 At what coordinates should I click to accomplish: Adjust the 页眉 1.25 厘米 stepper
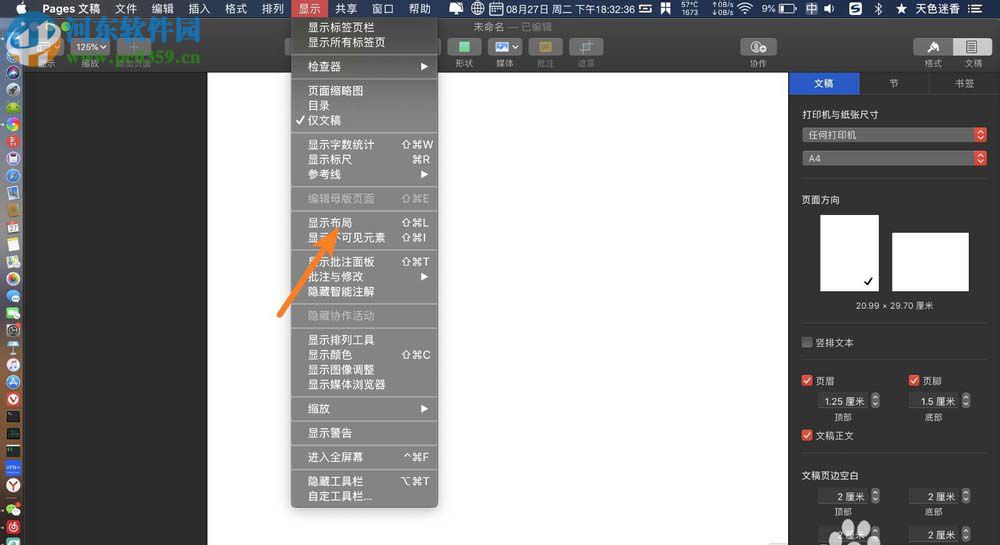(x=875, y=400)
